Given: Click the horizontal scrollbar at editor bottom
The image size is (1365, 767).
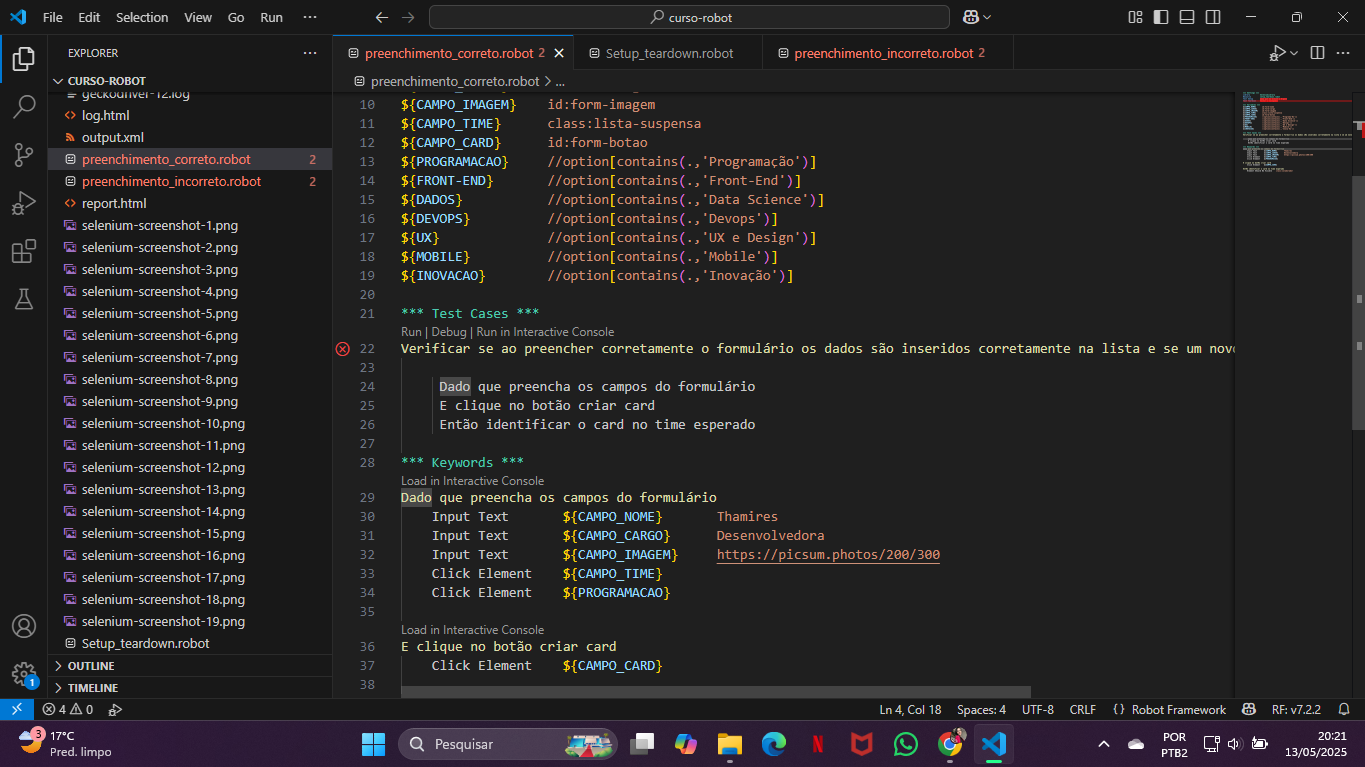Looking at the screenshot, I should point(716,691).
